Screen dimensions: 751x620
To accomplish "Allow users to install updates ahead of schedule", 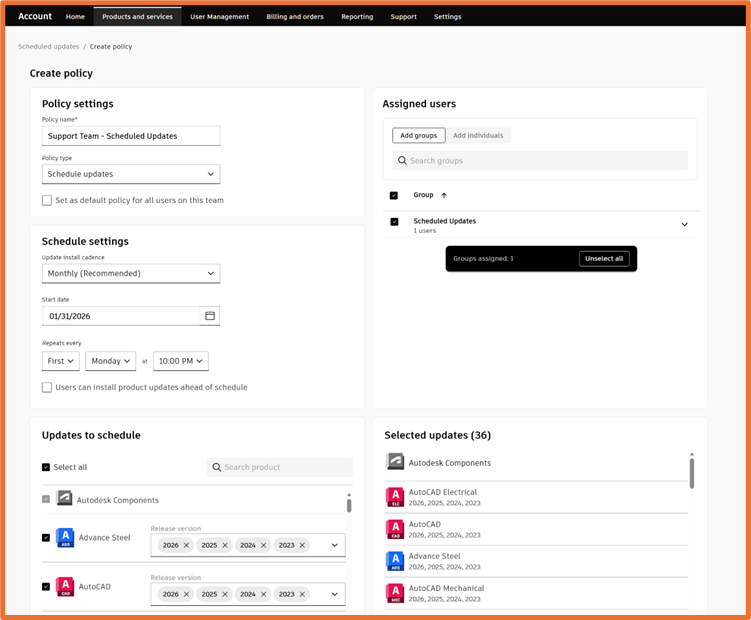I will (x=47, y=387).
